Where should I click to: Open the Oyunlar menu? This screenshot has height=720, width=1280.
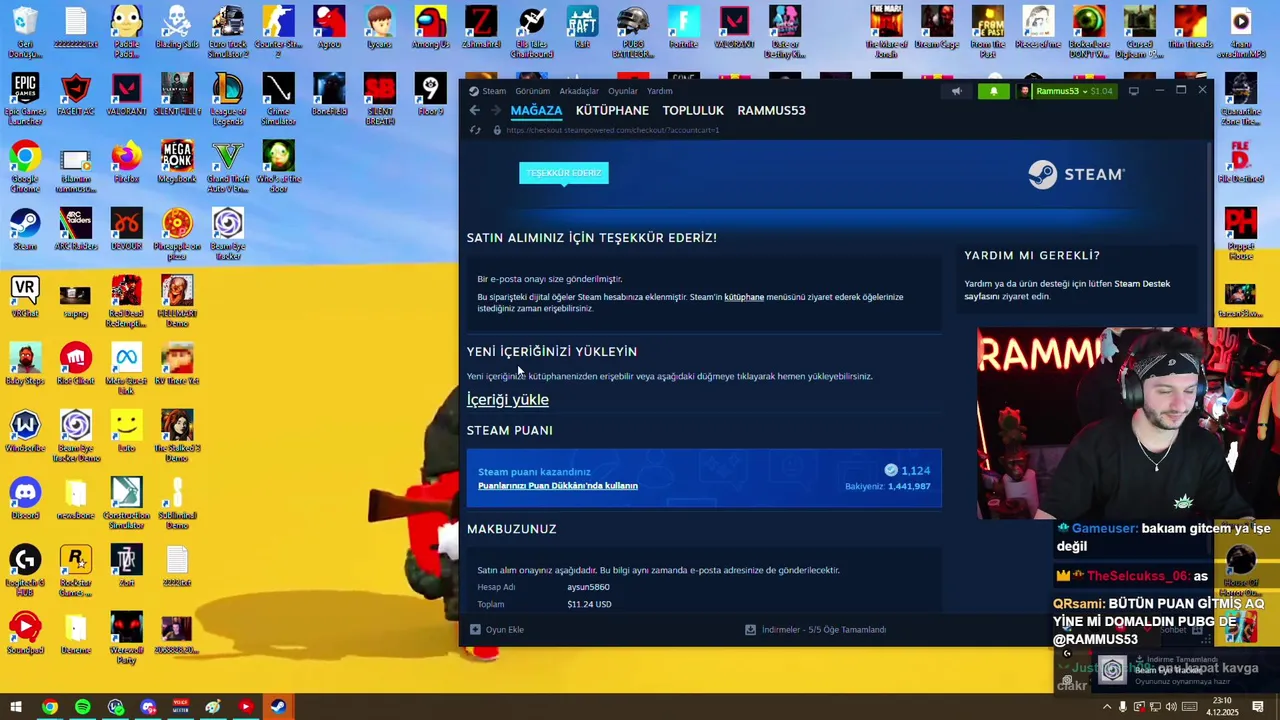(x=623, y=91)
